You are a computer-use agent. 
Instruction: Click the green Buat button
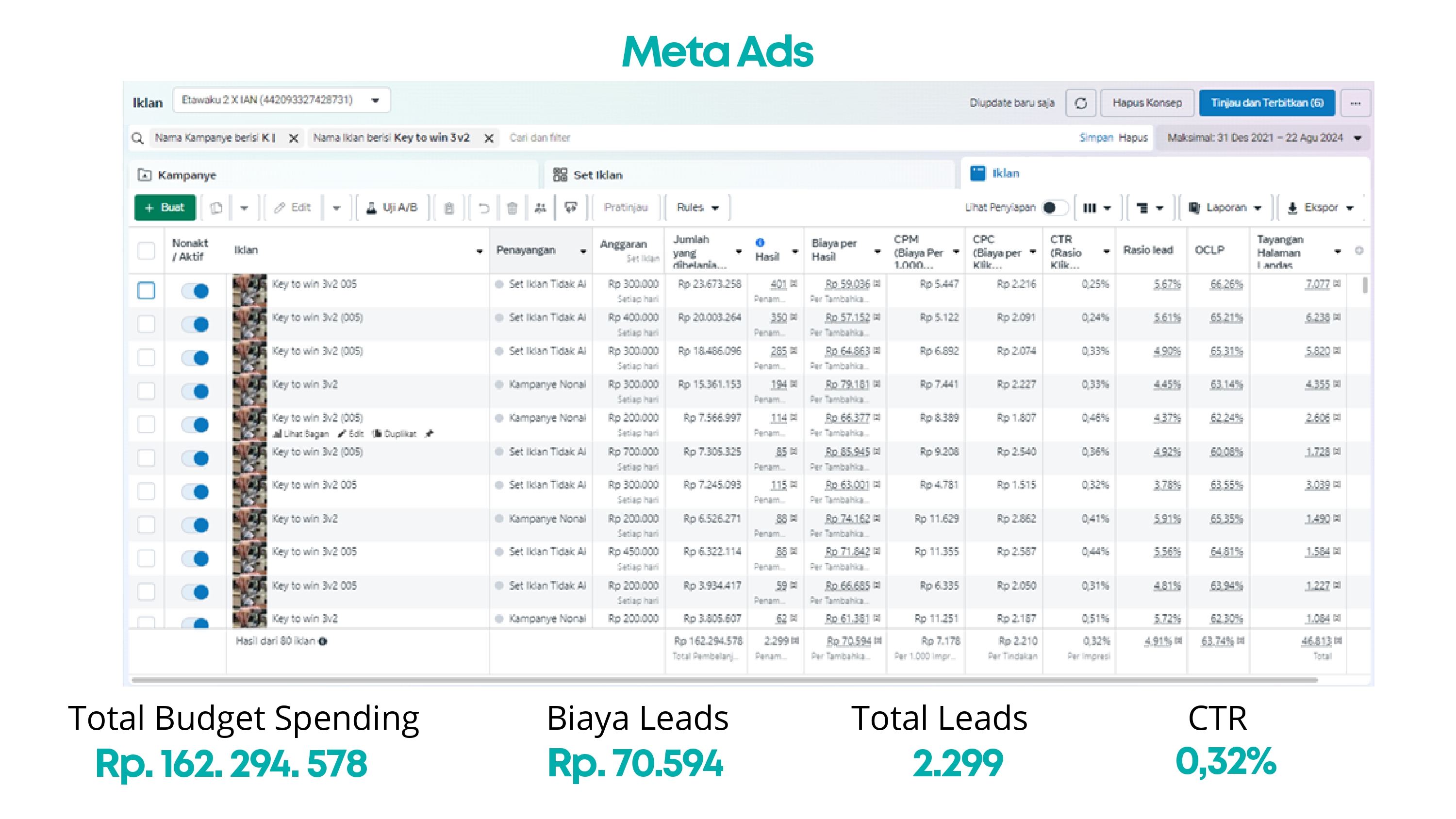(165, 208)
